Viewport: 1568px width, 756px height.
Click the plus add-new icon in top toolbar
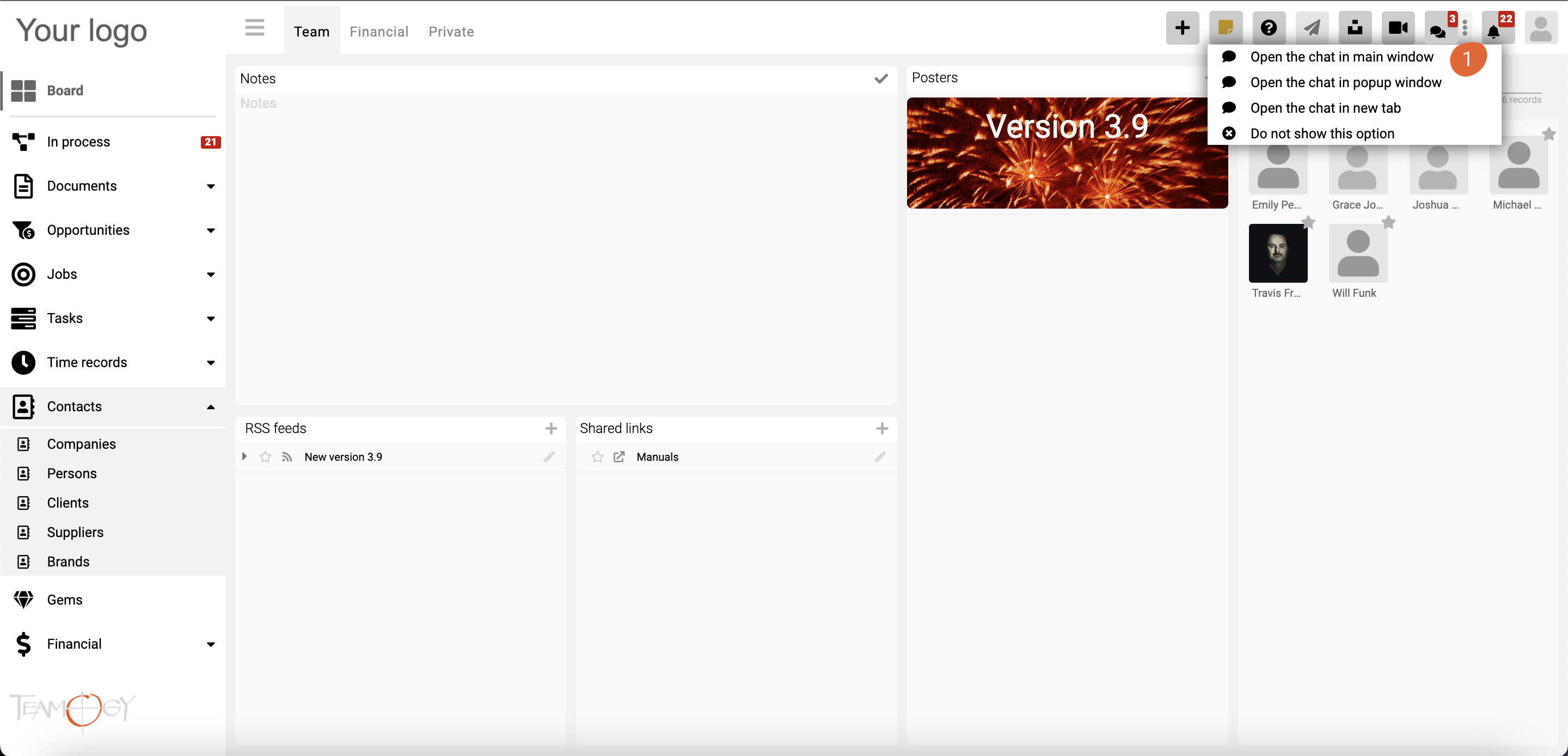pos(1182,28)
